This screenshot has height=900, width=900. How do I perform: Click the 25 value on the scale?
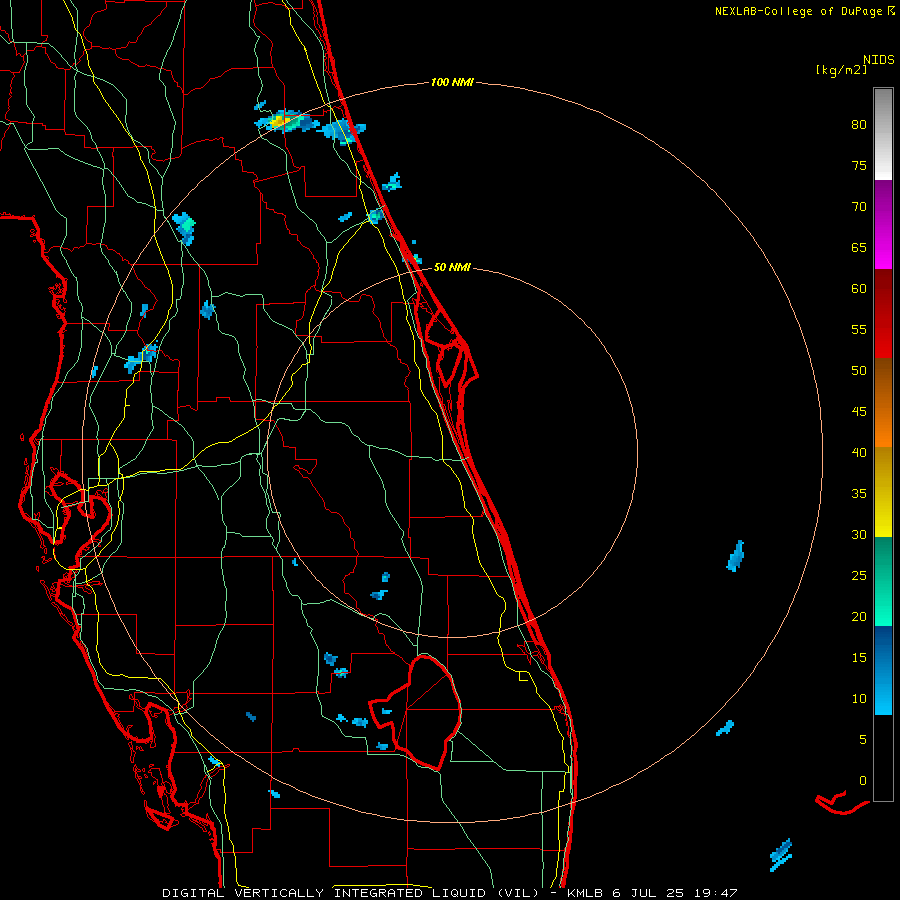(859, 576)
